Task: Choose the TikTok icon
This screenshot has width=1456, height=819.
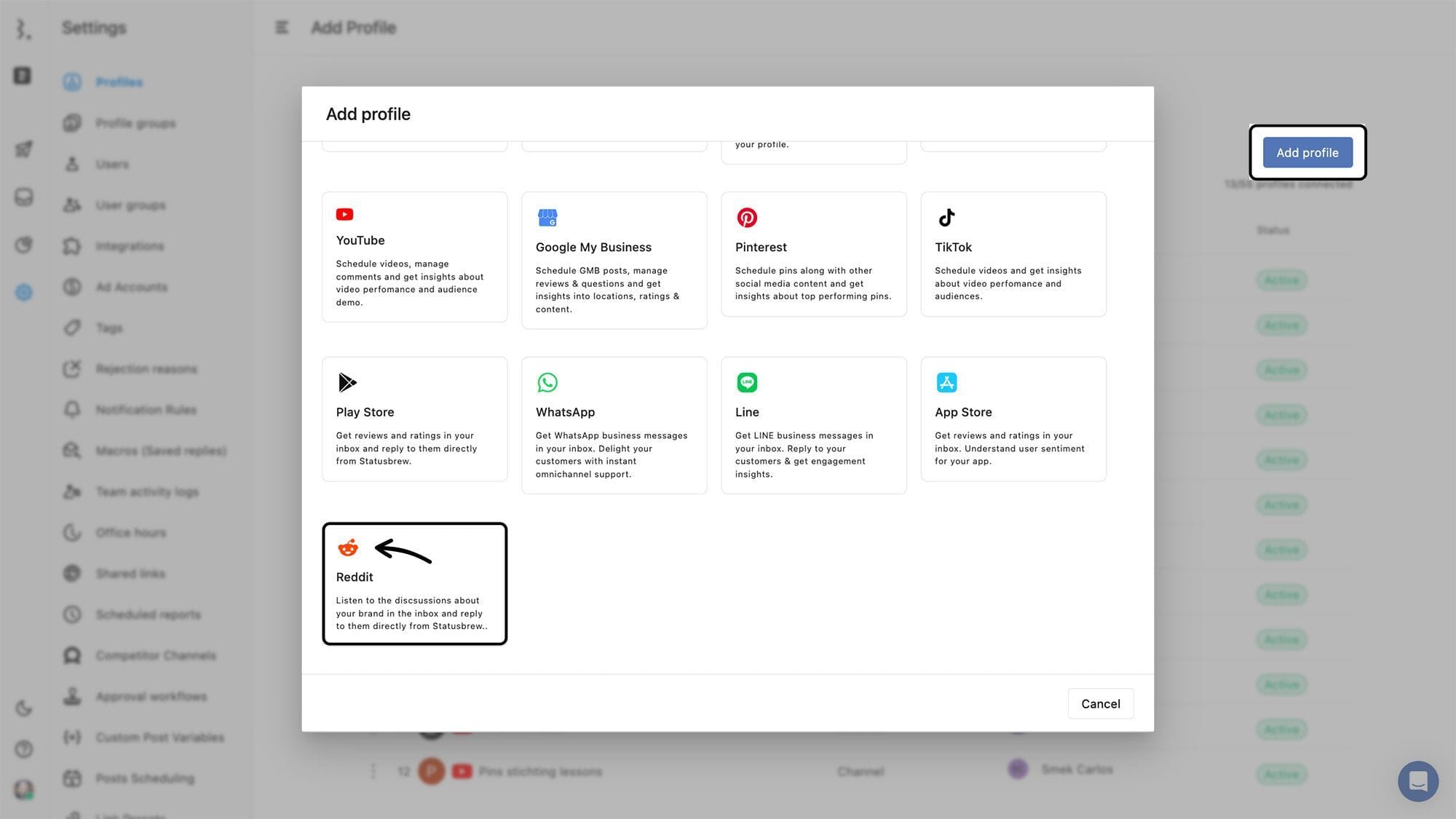Action: 946,218
